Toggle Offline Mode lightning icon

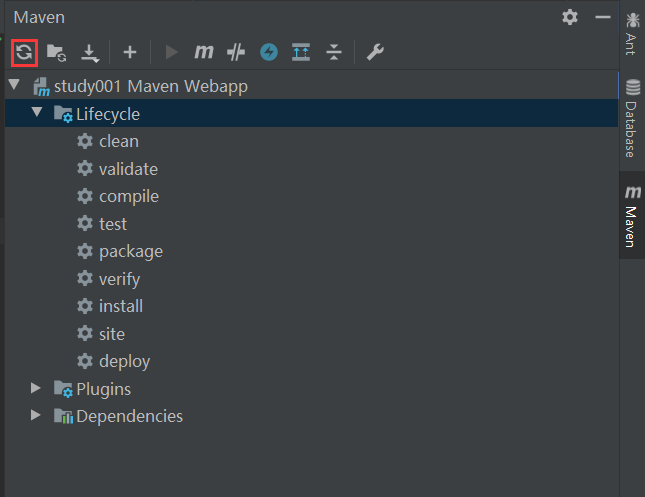268,52
